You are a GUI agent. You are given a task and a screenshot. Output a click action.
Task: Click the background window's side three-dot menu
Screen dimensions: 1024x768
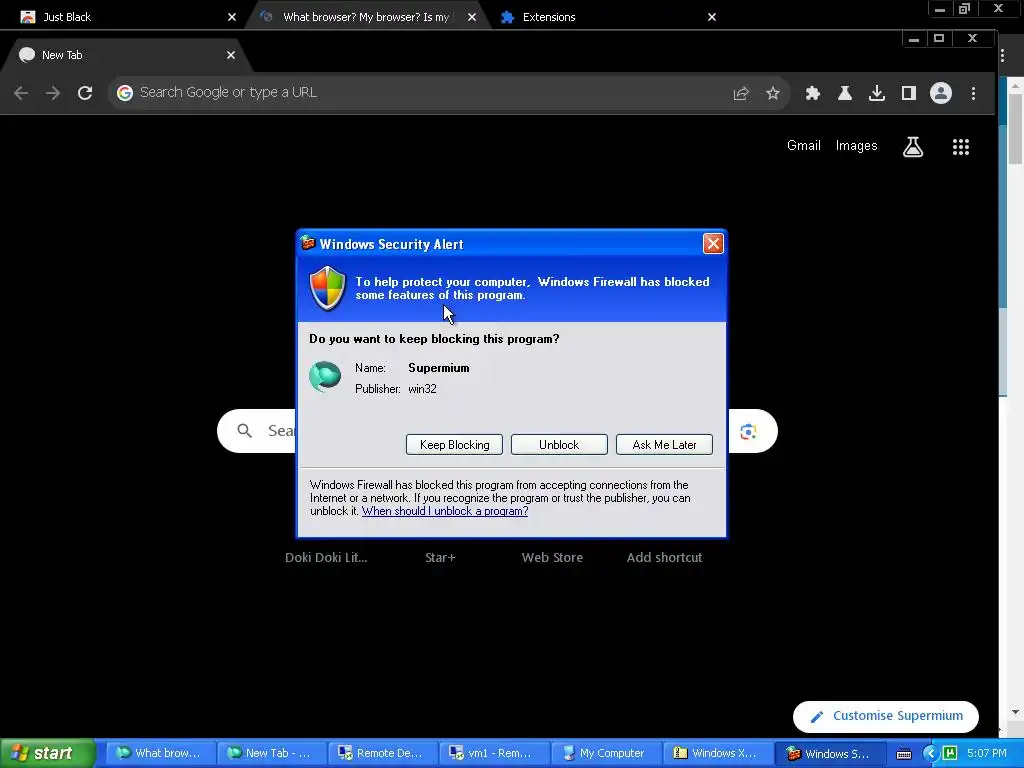click(x=1002, y=56)
